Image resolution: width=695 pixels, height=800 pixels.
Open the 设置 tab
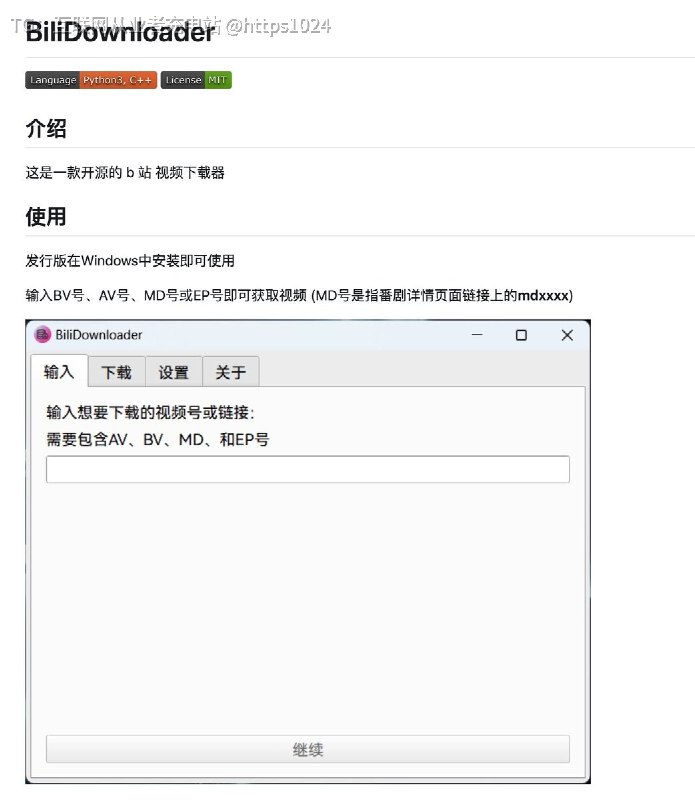[x=173, y=372]
